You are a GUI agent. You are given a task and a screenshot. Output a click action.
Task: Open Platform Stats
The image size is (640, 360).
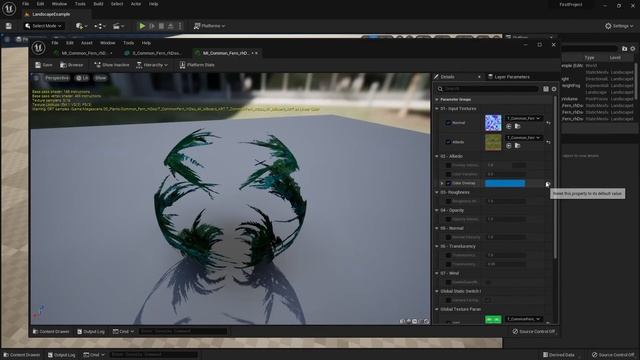[x=197, y=65]
